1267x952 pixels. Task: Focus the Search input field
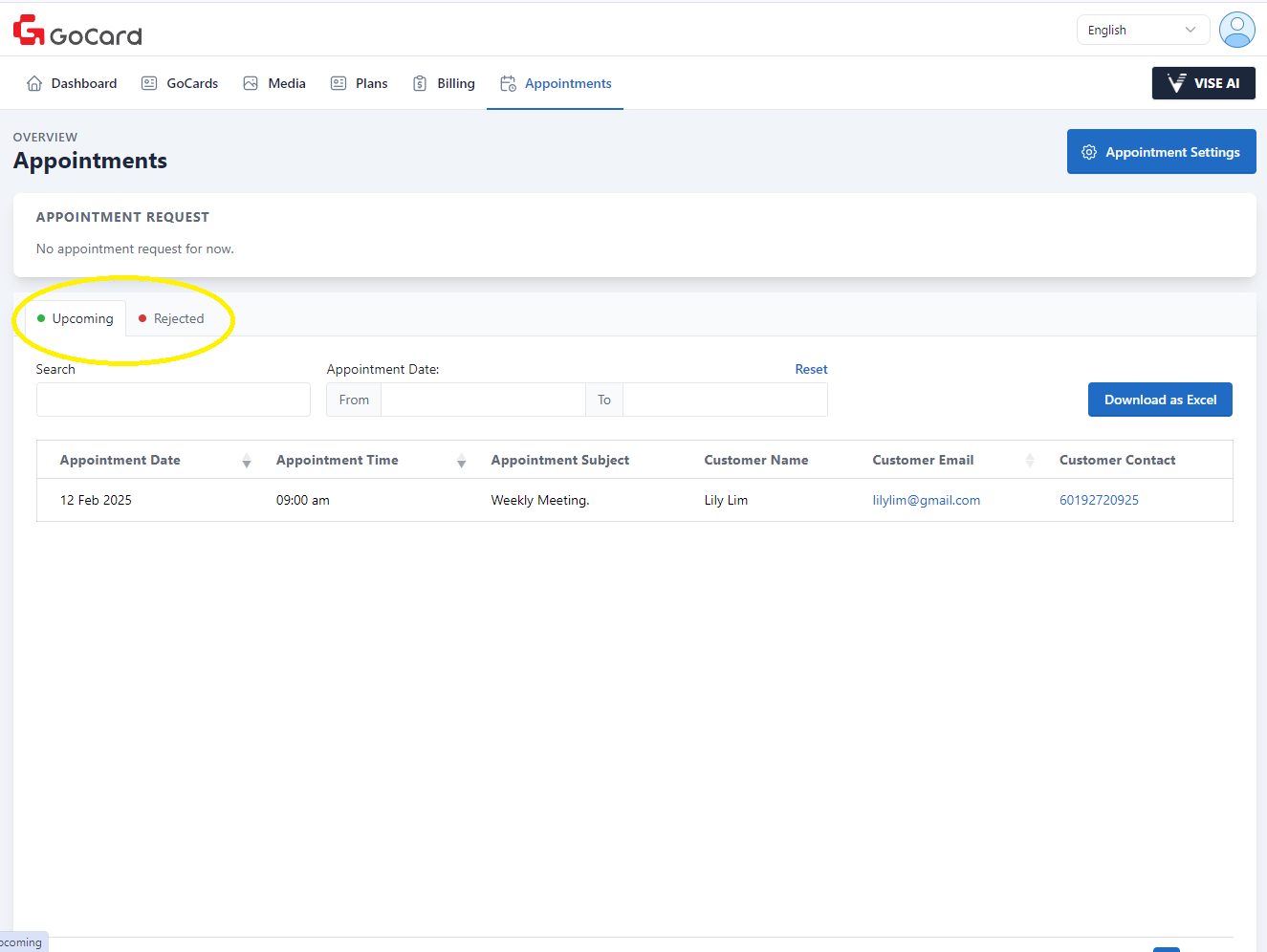tap(173, 400)
